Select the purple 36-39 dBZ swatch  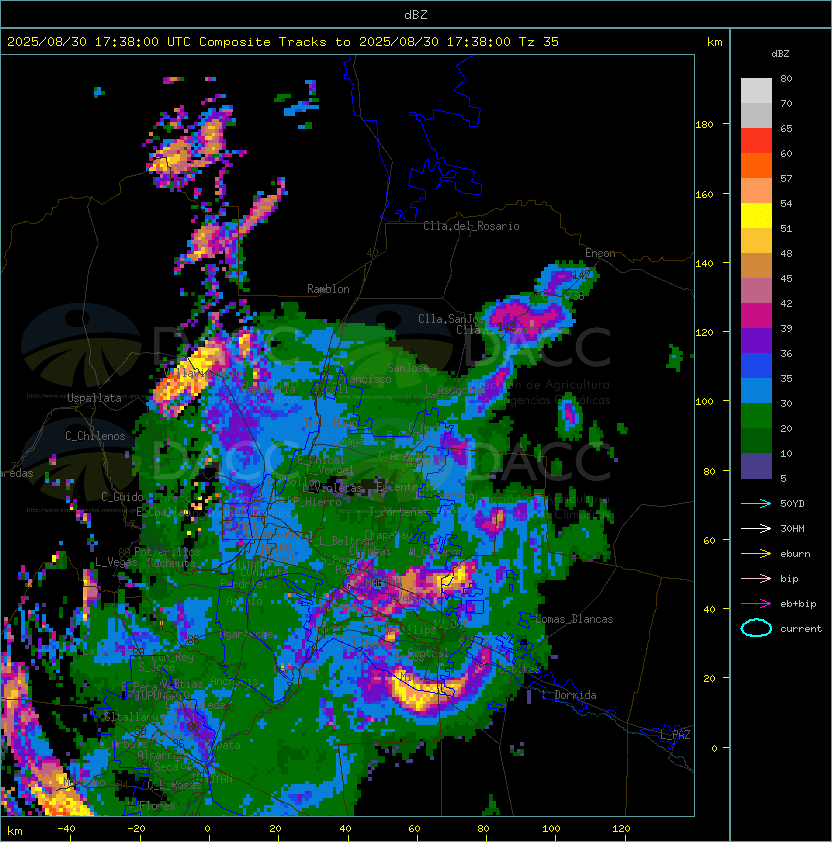[x=756, y=341]
